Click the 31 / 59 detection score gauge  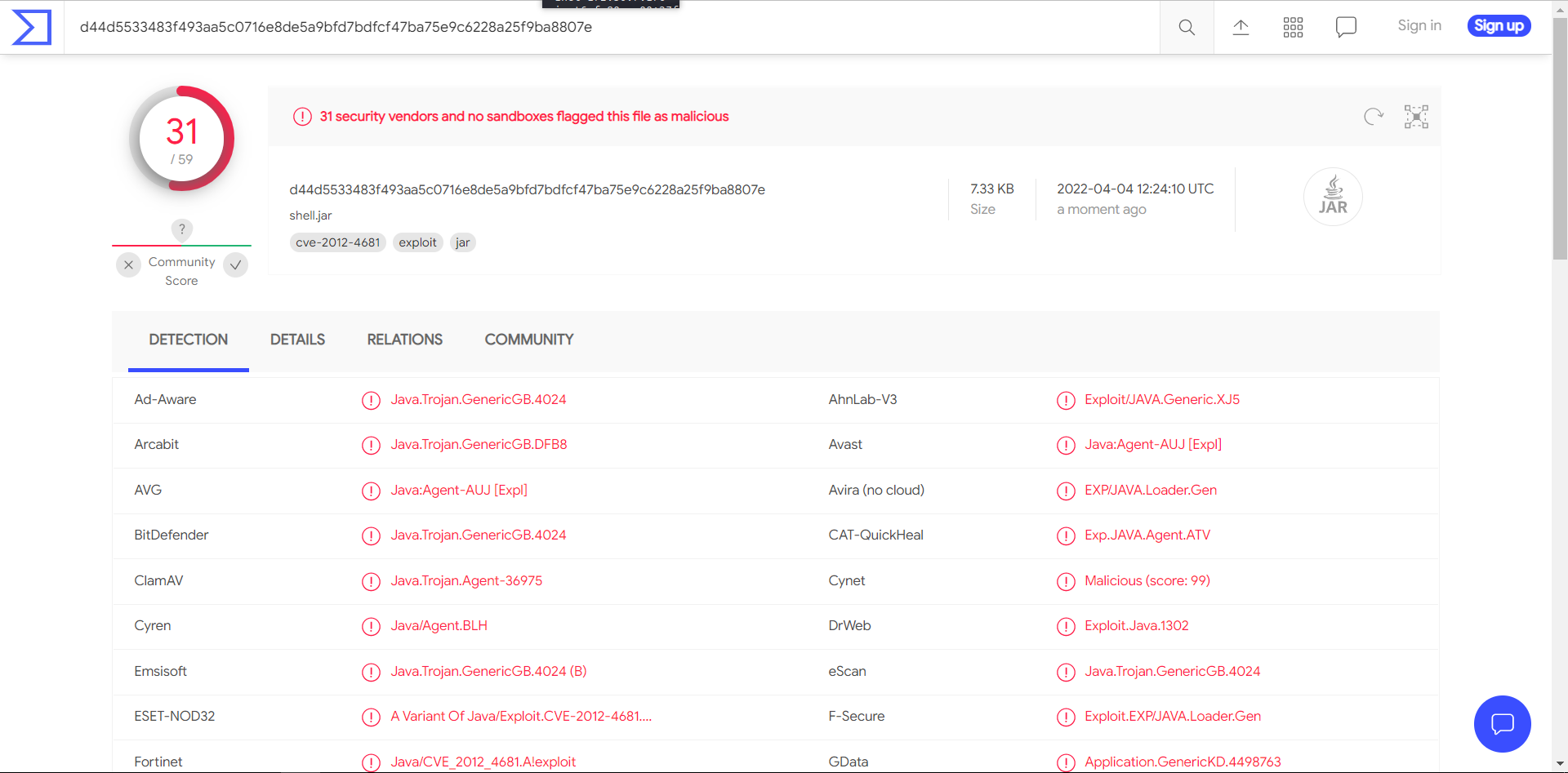182,138
